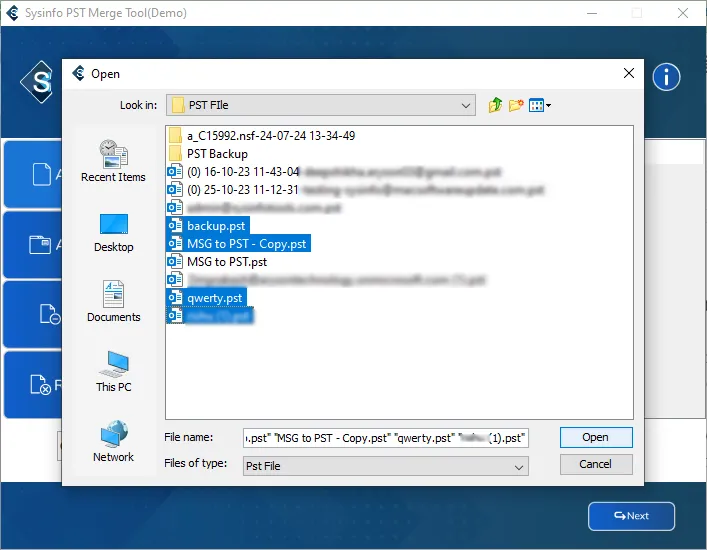The image size is (707, 550).
Task: Click the folder icon of PST Backup
Action: click(175, 153)
